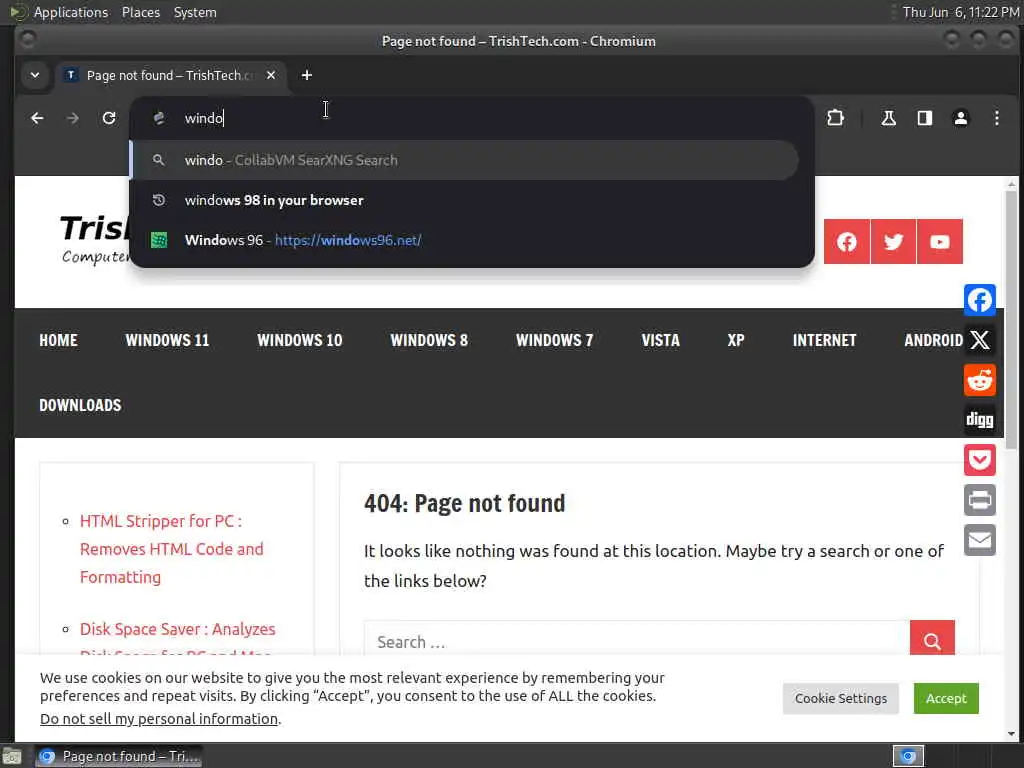
Task: Open the DOWNLOADS nav item
Action: pos(80,406)
